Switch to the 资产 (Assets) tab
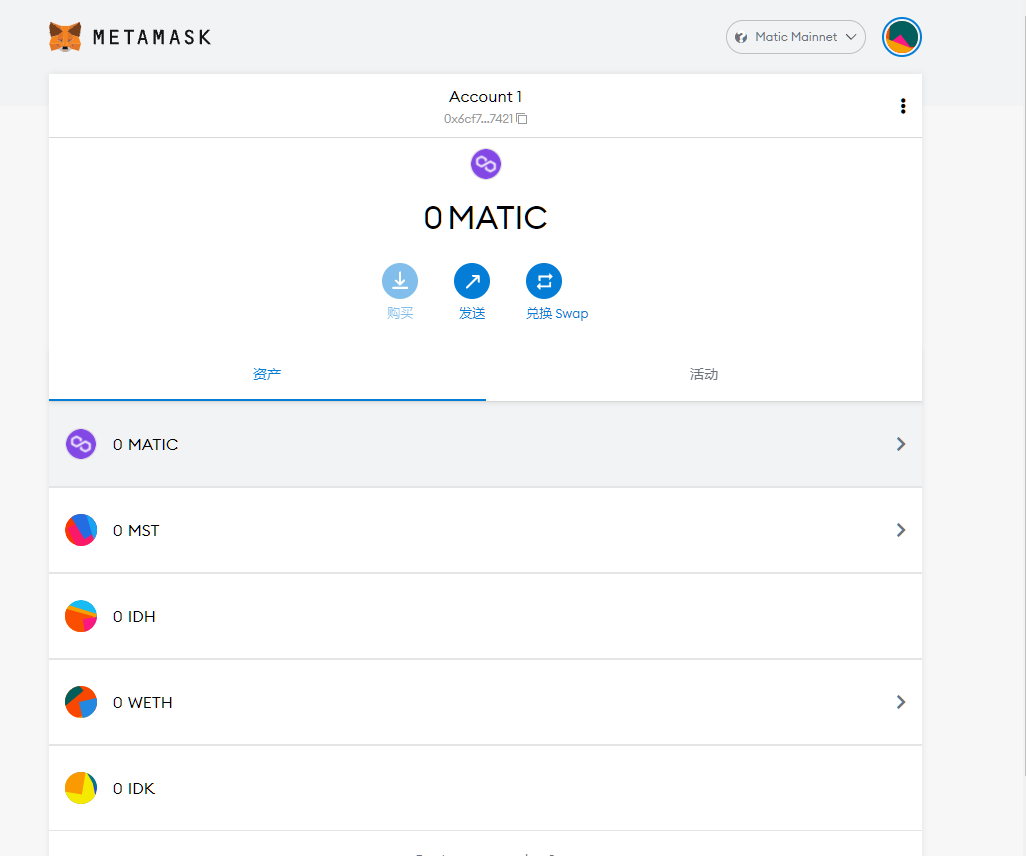 267,374
